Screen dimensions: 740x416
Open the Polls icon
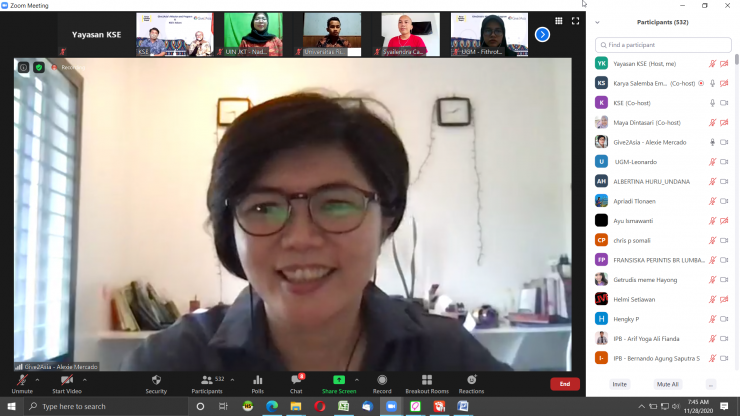258,384
